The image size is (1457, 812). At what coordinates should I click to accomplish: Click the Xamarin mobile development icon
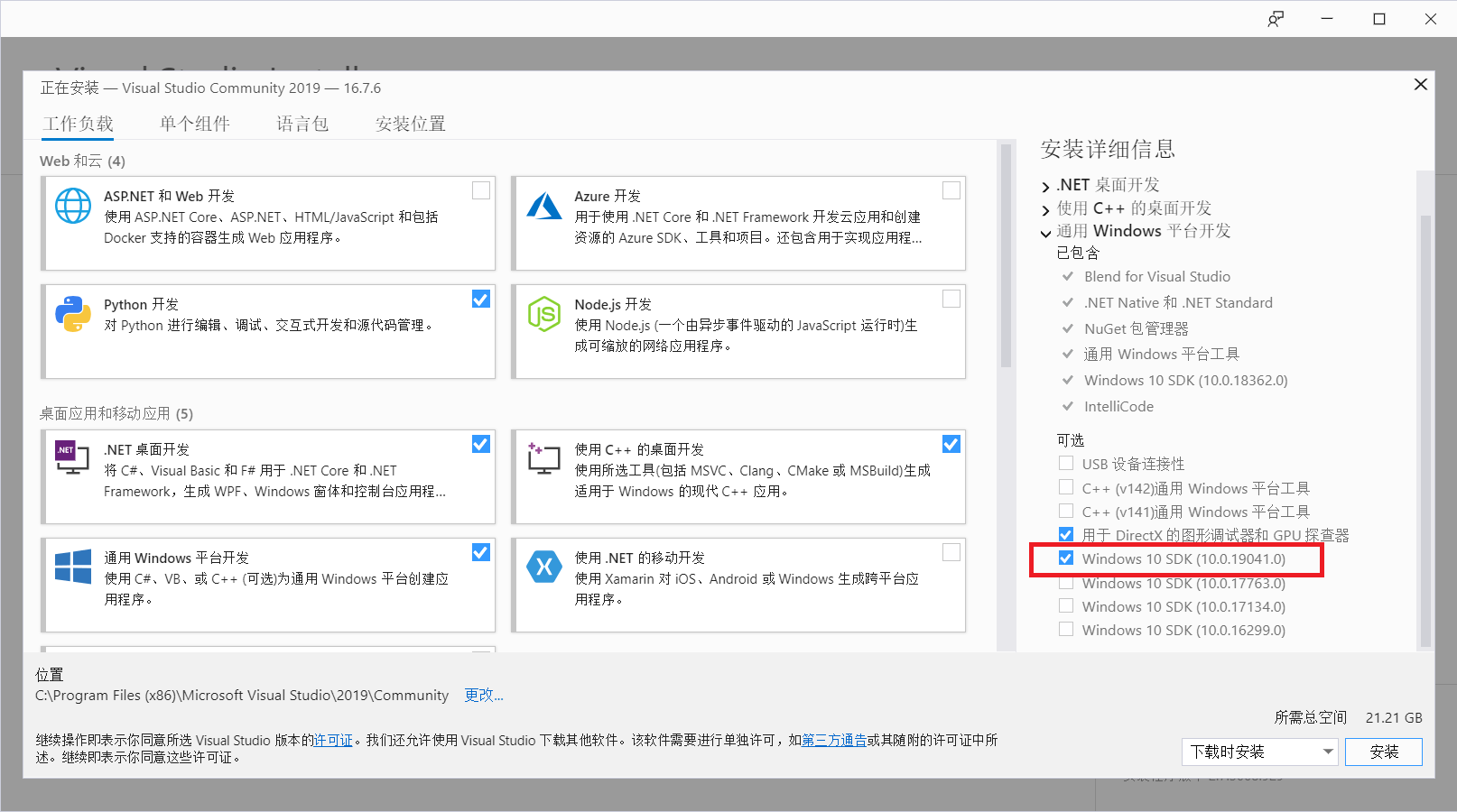click(544, 567)
